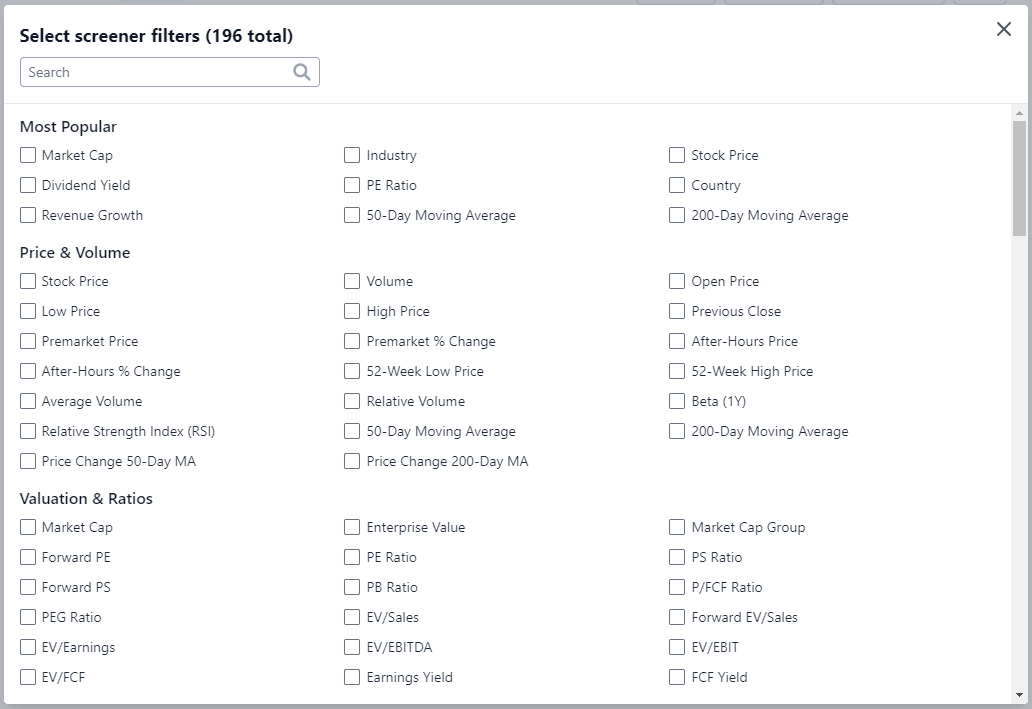
Task: Check the After-Hours % Change filter
Action: point(27,371)
